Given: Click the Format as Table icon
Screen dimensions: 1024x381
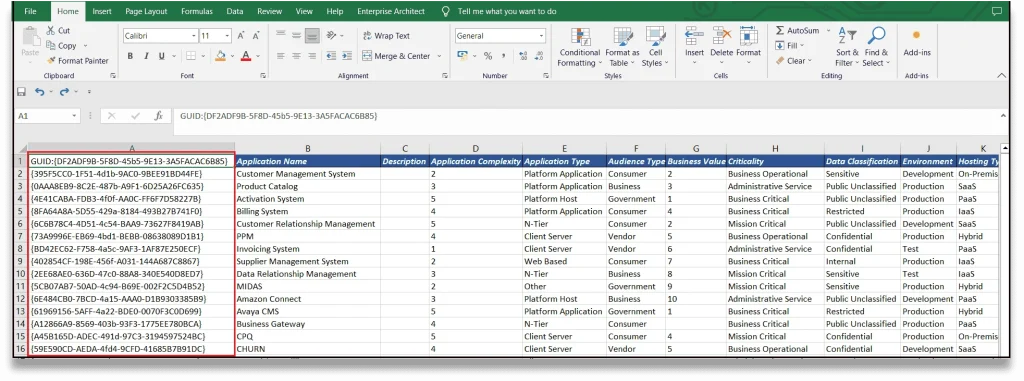Looking at the screenshot, I should click(x=622, y=37).
